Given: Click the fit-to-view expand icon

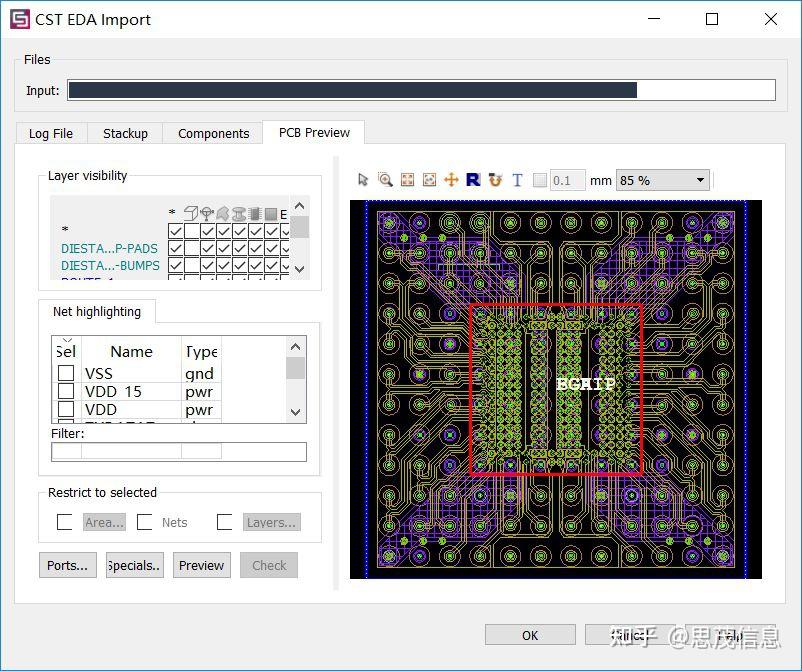Looking at the screenshot, I should 408,180.
